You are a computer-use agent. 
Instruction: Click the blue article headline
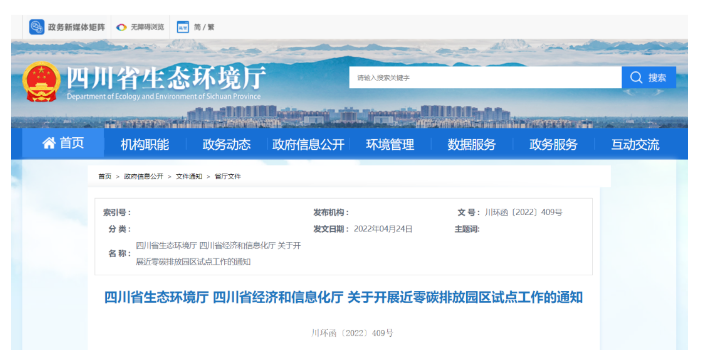point(343,298)
